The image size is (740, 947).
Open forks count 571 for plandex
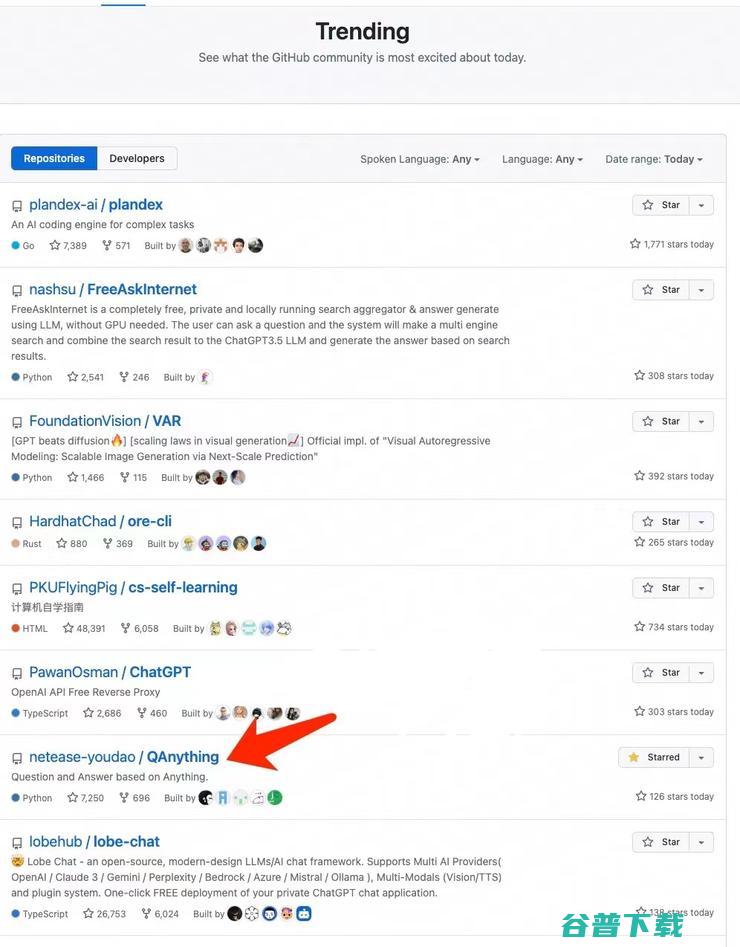pos(116,245)
